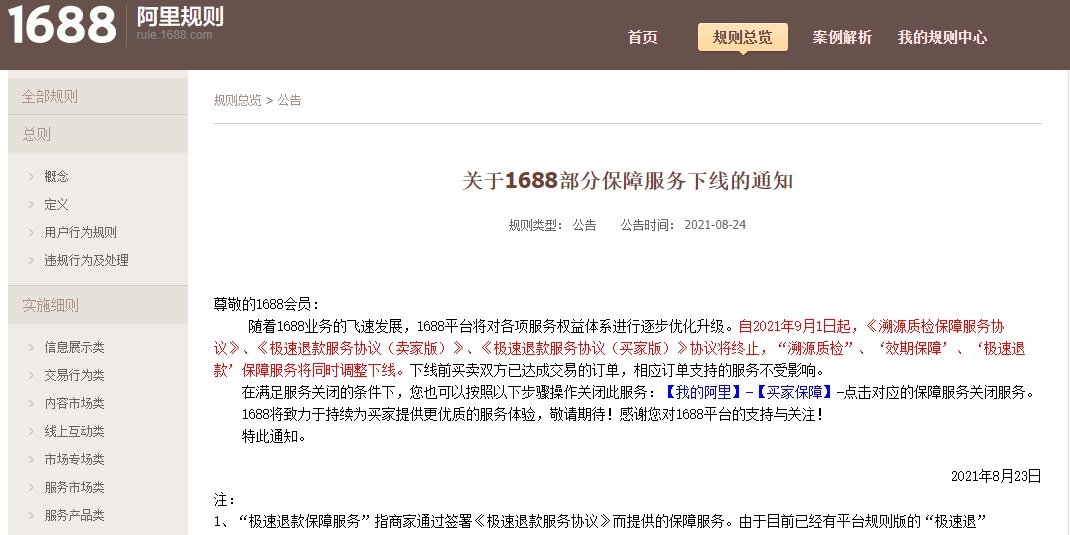Open 服务市场类 rules category

74,487
